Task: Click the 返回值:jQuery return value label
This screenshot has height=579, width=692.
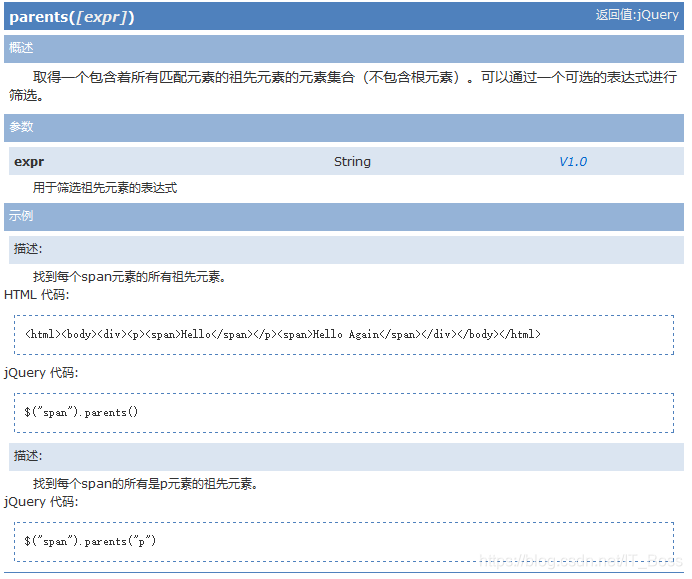Action: point(637,15)
